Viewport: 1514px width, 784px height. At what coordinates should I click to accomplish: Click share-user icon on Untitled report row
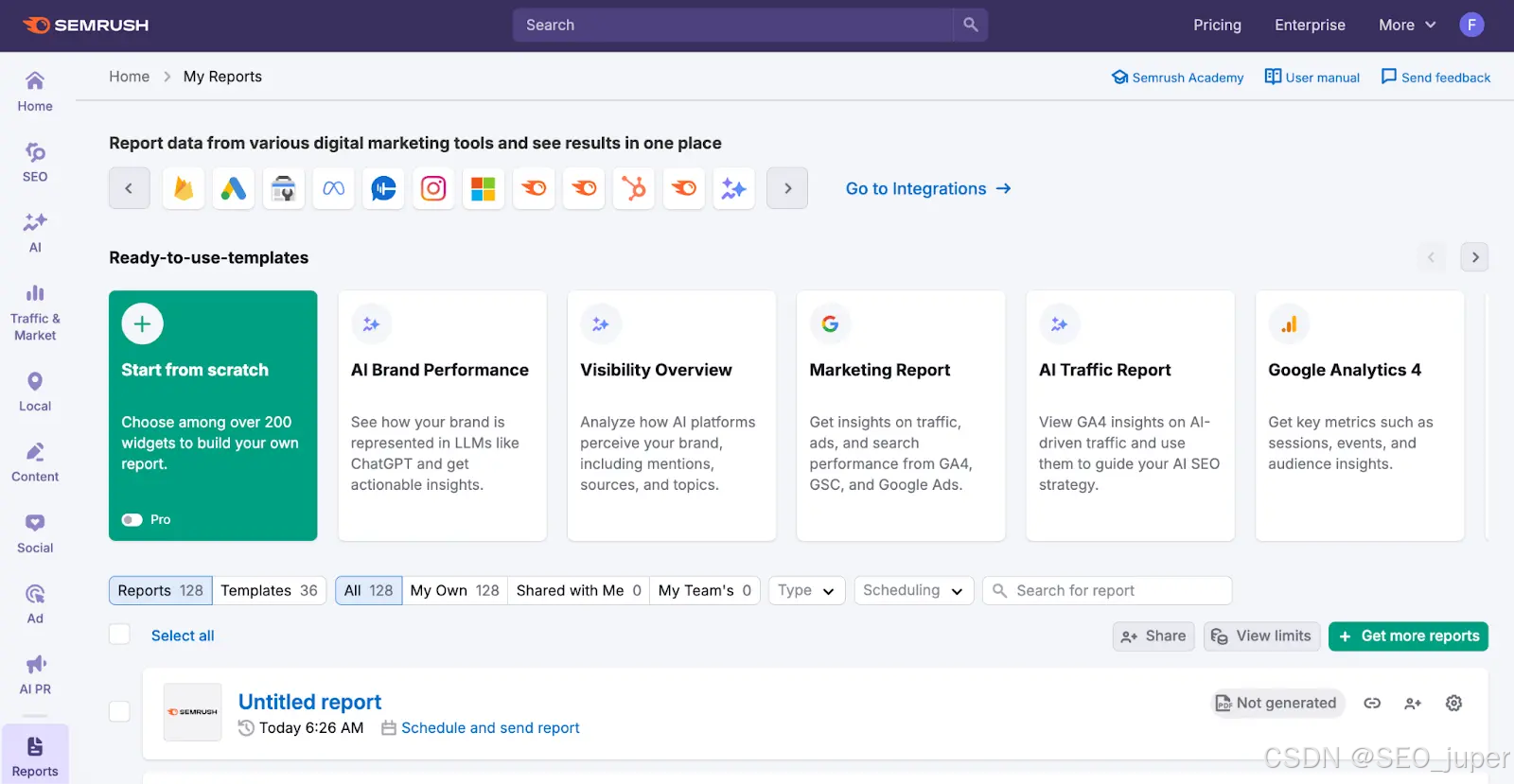1413,704
